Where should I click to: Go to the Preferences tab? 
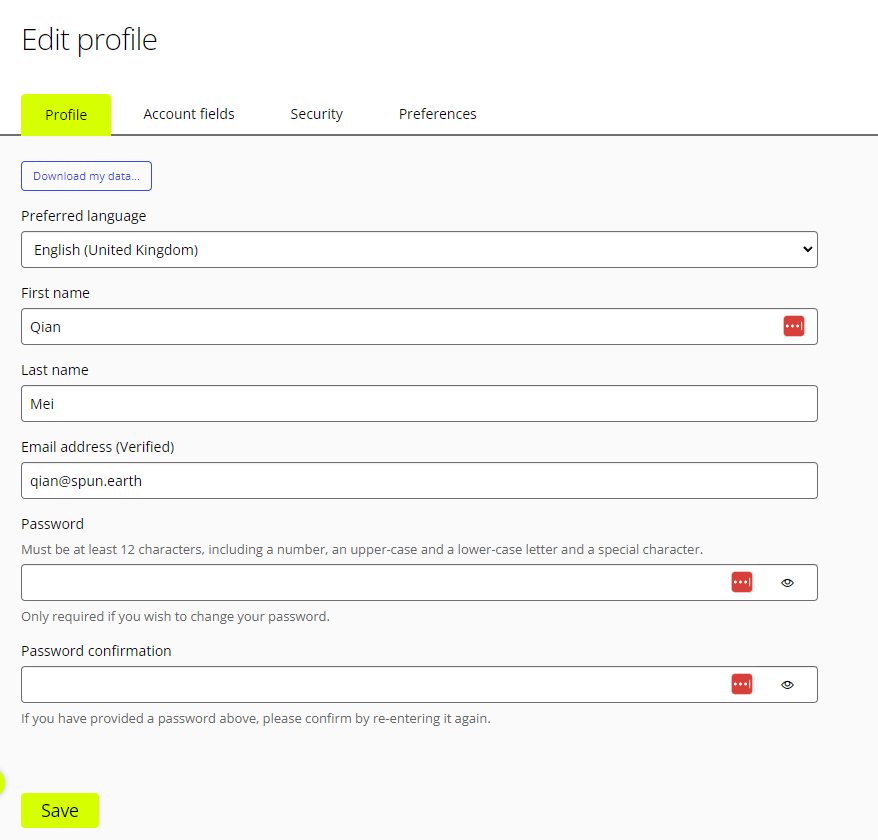437,114
